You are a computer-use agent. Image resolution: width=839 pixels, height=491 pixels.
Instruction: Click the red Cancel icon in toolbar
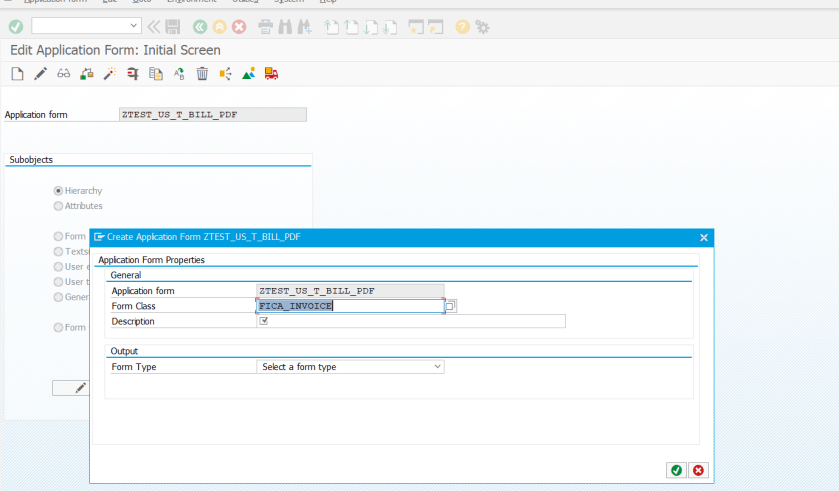(x=239, y=27)
